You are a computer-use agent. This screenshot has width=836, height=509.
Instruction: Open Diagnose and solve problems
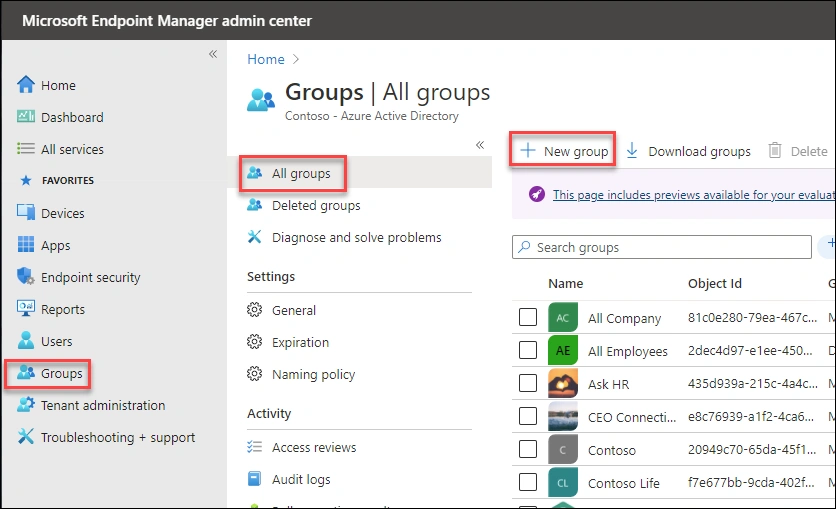click(357, 237)
